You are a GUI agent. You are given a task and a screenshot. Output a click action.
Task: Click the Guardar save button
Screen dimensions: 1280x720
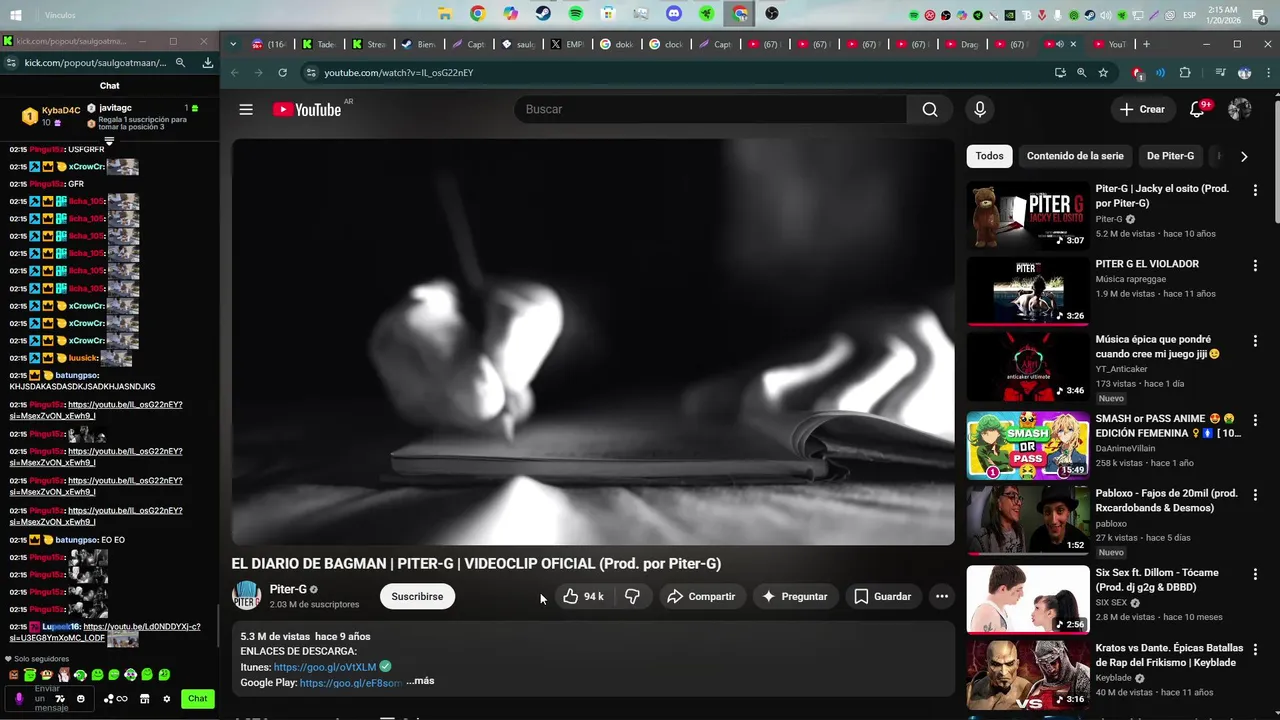pyautogui.click(x=883, y=596)
